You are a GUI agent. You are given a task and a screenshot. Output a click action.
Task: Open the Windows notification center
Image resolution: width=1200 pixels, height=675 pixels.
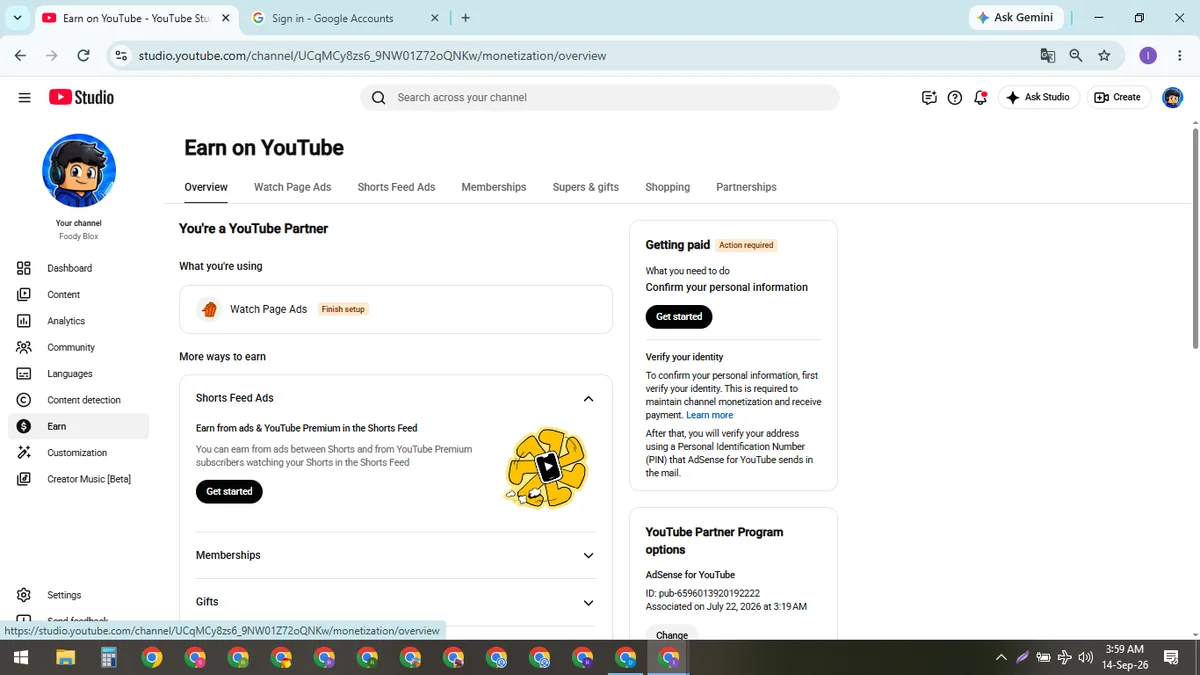(1172, 658)
